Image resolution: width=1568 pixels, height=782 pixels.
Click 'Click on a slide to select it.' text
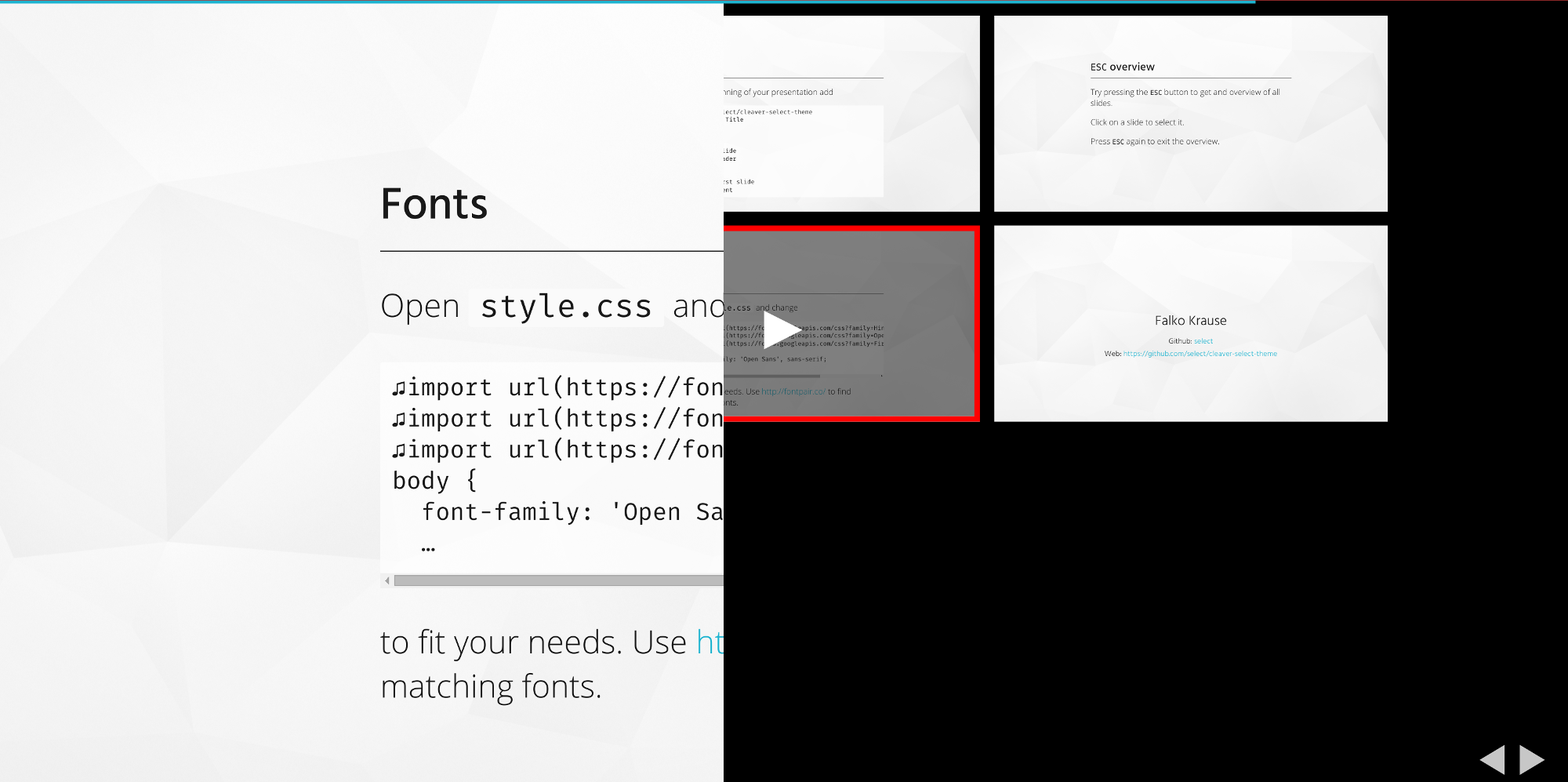pyautogui.click(x=1137, y=122)
